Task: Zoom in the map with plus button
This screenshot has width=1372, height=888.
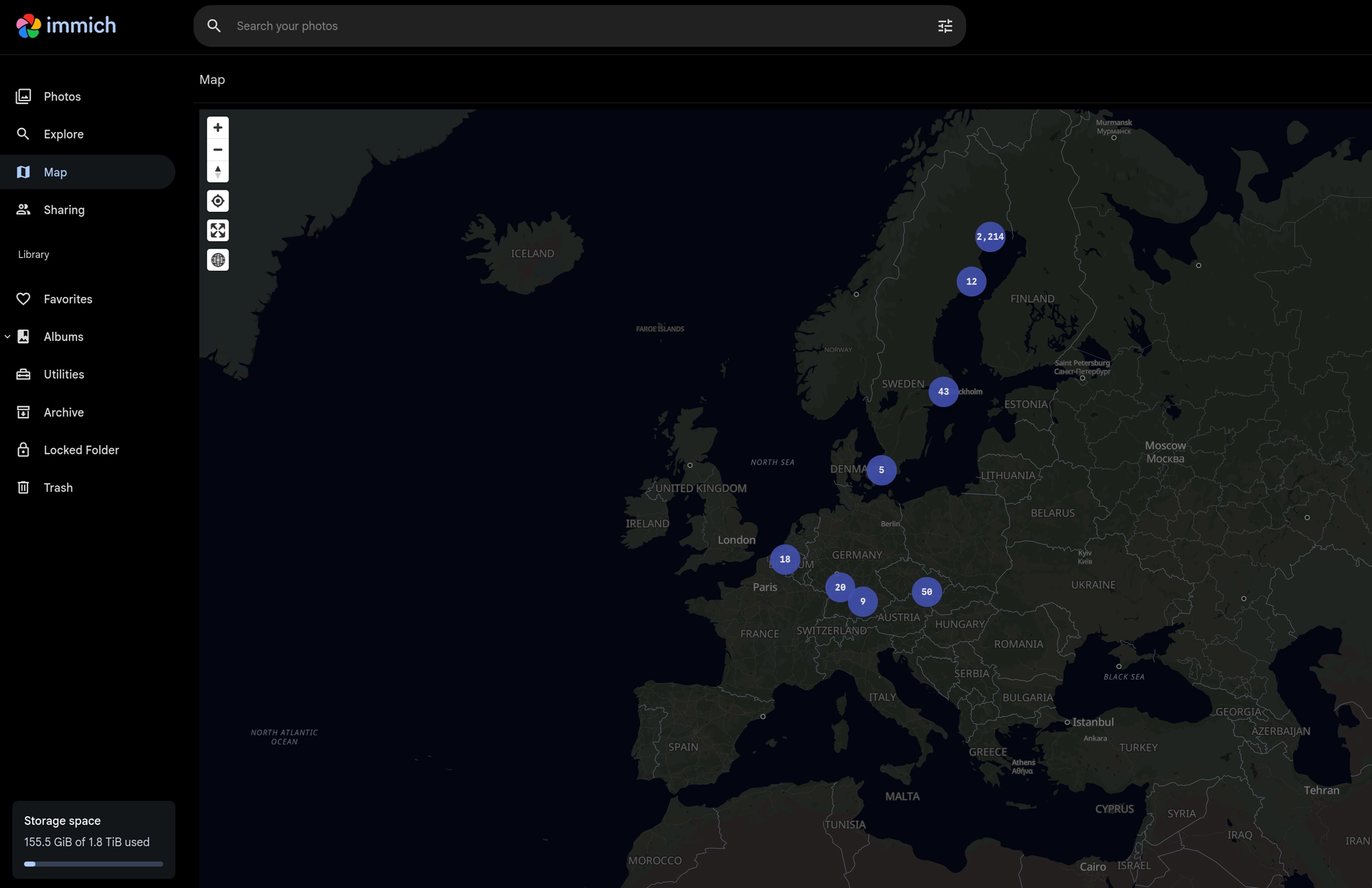Action: pos(218,127)
